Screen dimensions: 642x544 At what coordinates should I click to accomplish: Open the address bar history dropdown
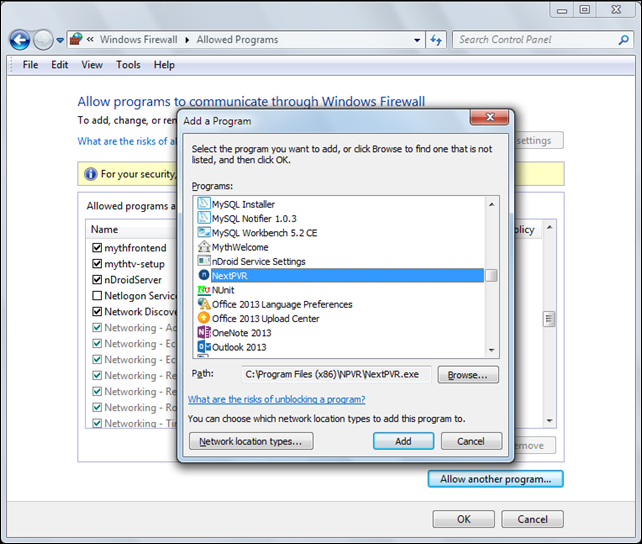click(417, 40)
